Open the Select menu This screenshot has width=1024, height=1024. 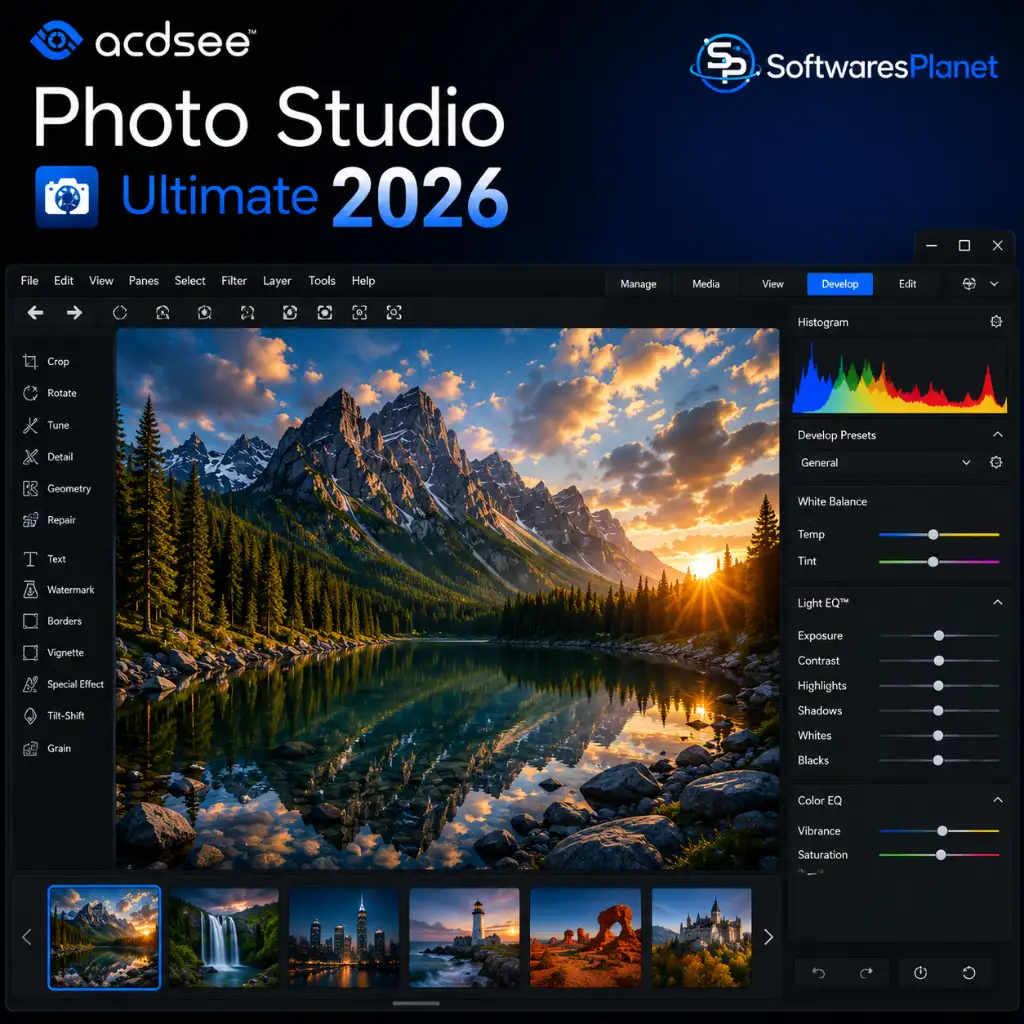point(190,281)
